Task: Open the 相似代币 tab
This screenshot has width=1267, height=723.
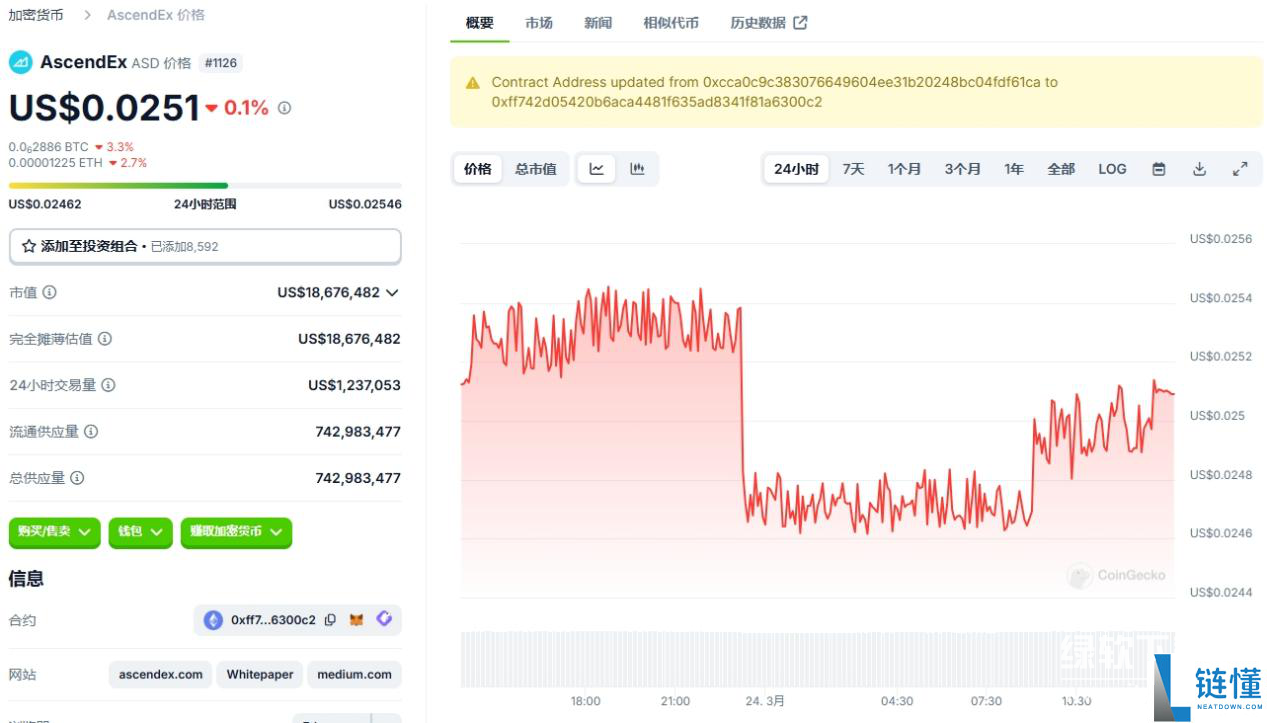Action: [671, 23]
